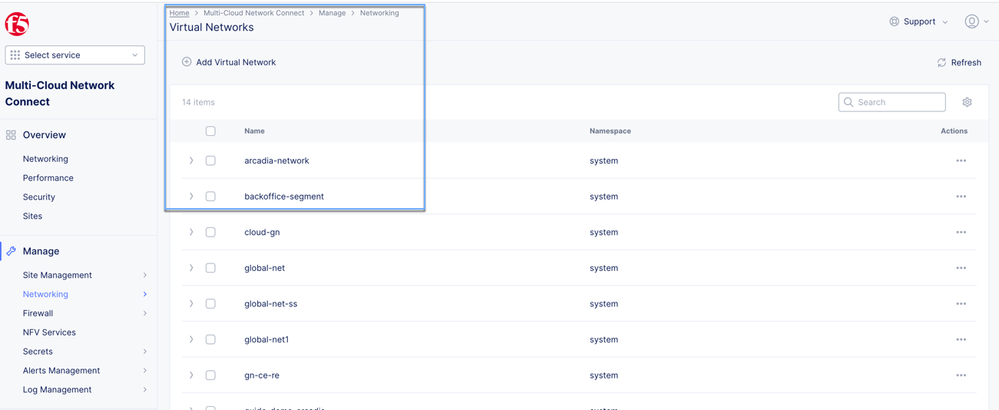Click the global-net-ss name

pos(271,304)
